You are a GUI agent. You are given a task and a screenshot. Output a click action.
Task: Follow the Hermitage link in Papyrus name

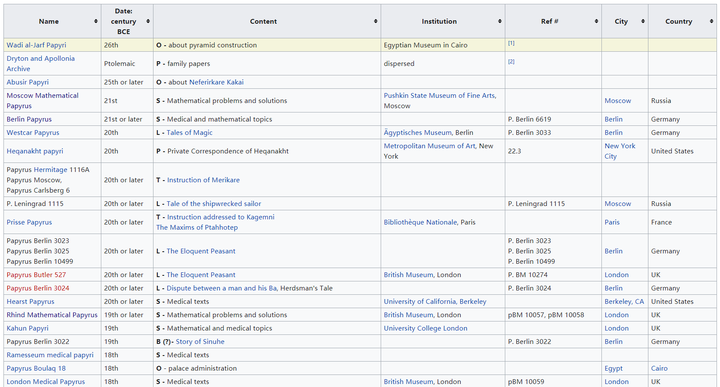tap(51, 170)
